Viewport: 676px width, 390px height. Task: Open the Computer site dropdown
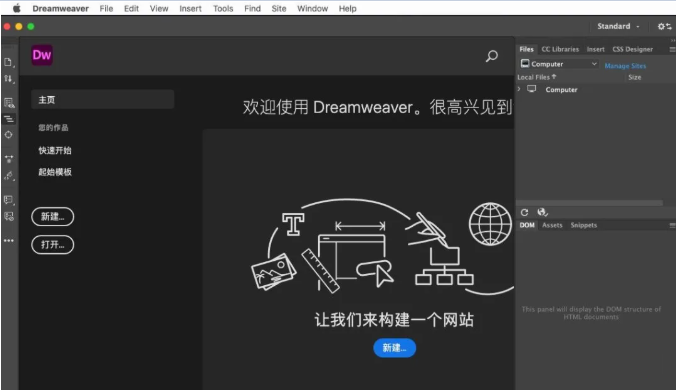point(559,64)
